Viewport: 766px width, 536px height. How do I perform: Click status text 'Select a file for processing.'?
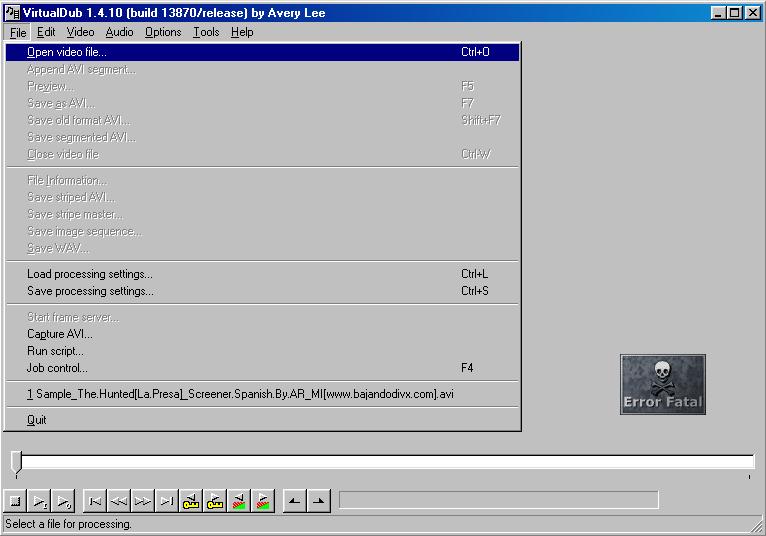[x=68, y=524]
